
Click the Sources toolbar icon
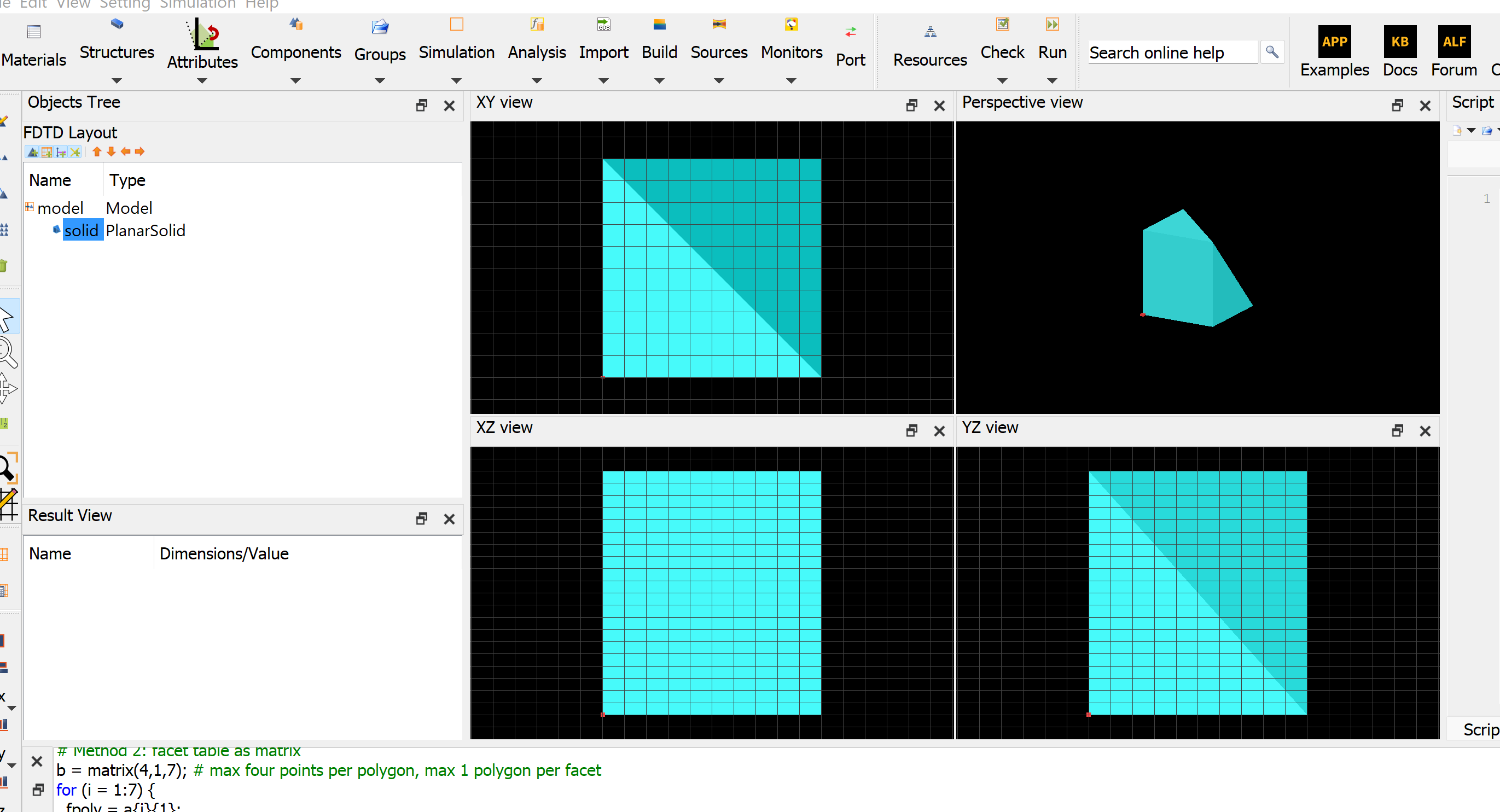(719, 24)
